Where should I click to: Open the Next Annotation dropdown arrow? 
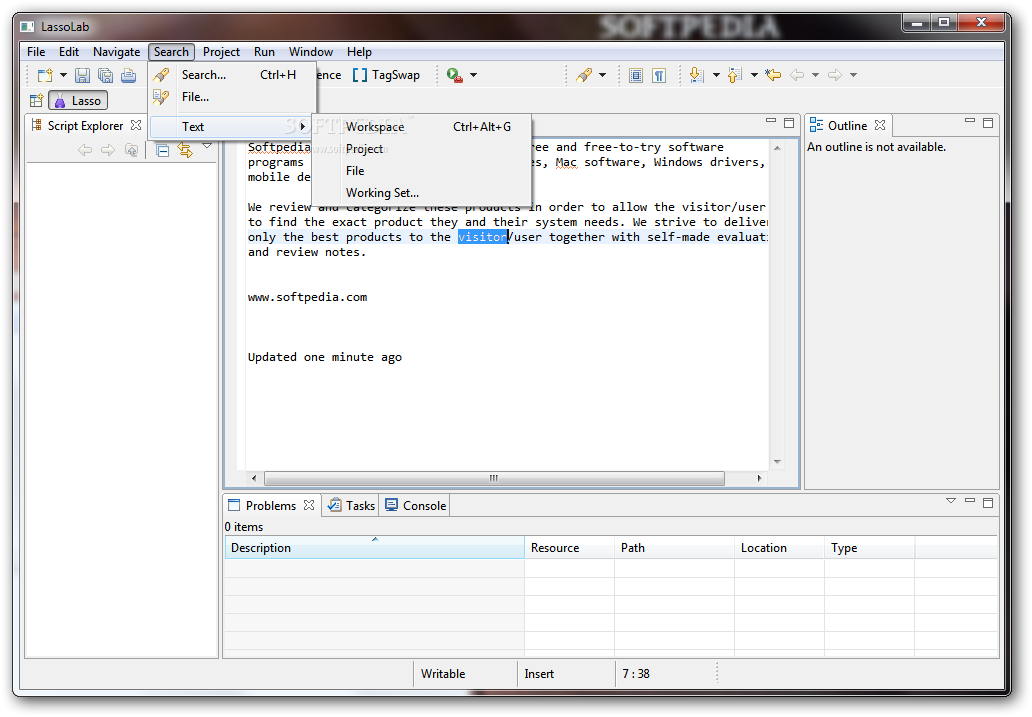tap(716, 75)
